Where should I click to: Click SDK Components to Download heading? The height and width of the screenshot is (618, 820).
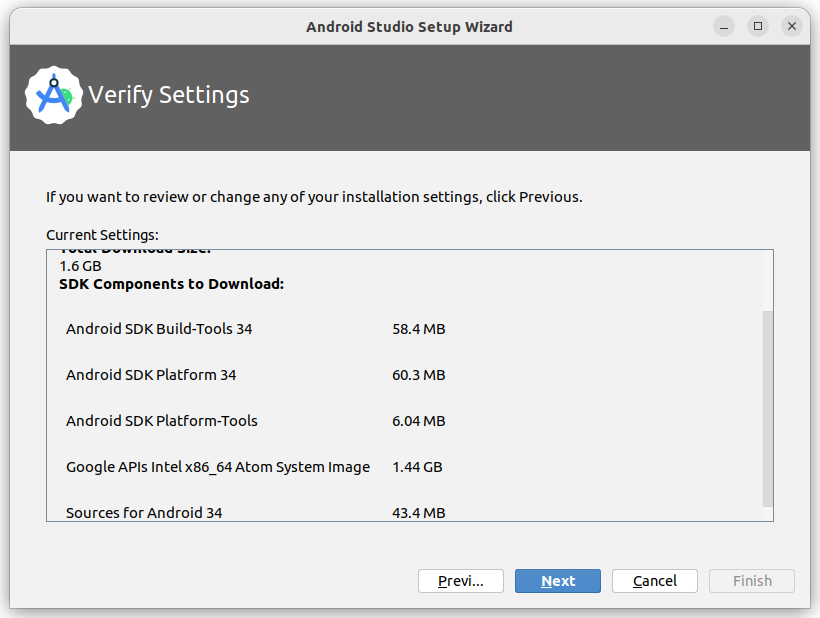coord(172,284)
